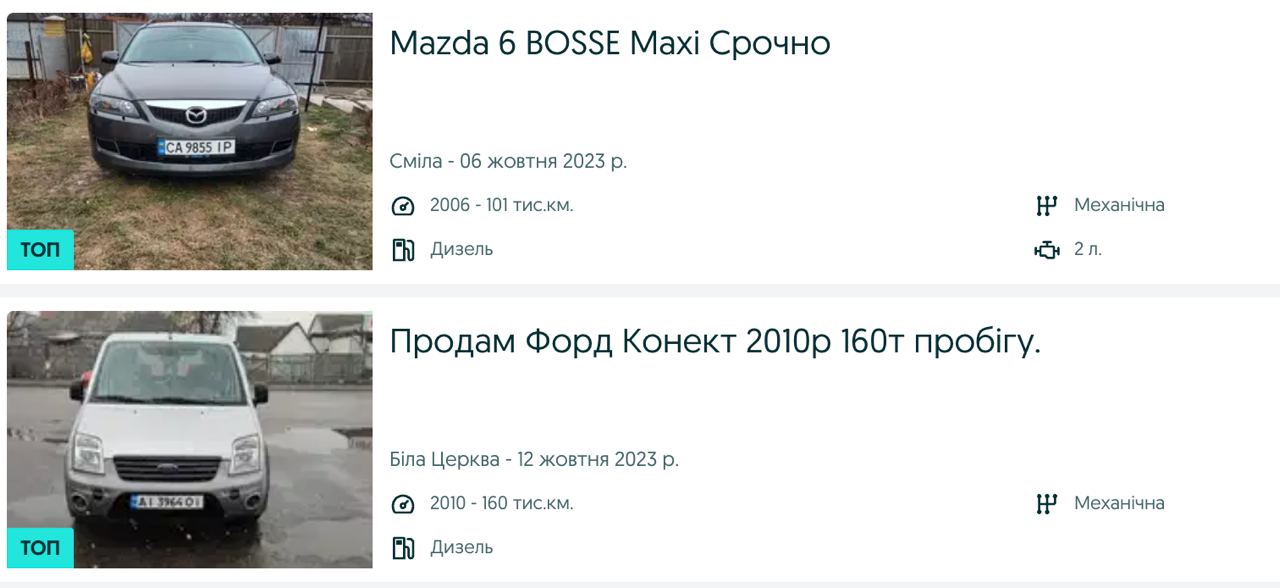
Task: Click the Сміла - 06 жовтня 2023 text
Action: point(508,161)
